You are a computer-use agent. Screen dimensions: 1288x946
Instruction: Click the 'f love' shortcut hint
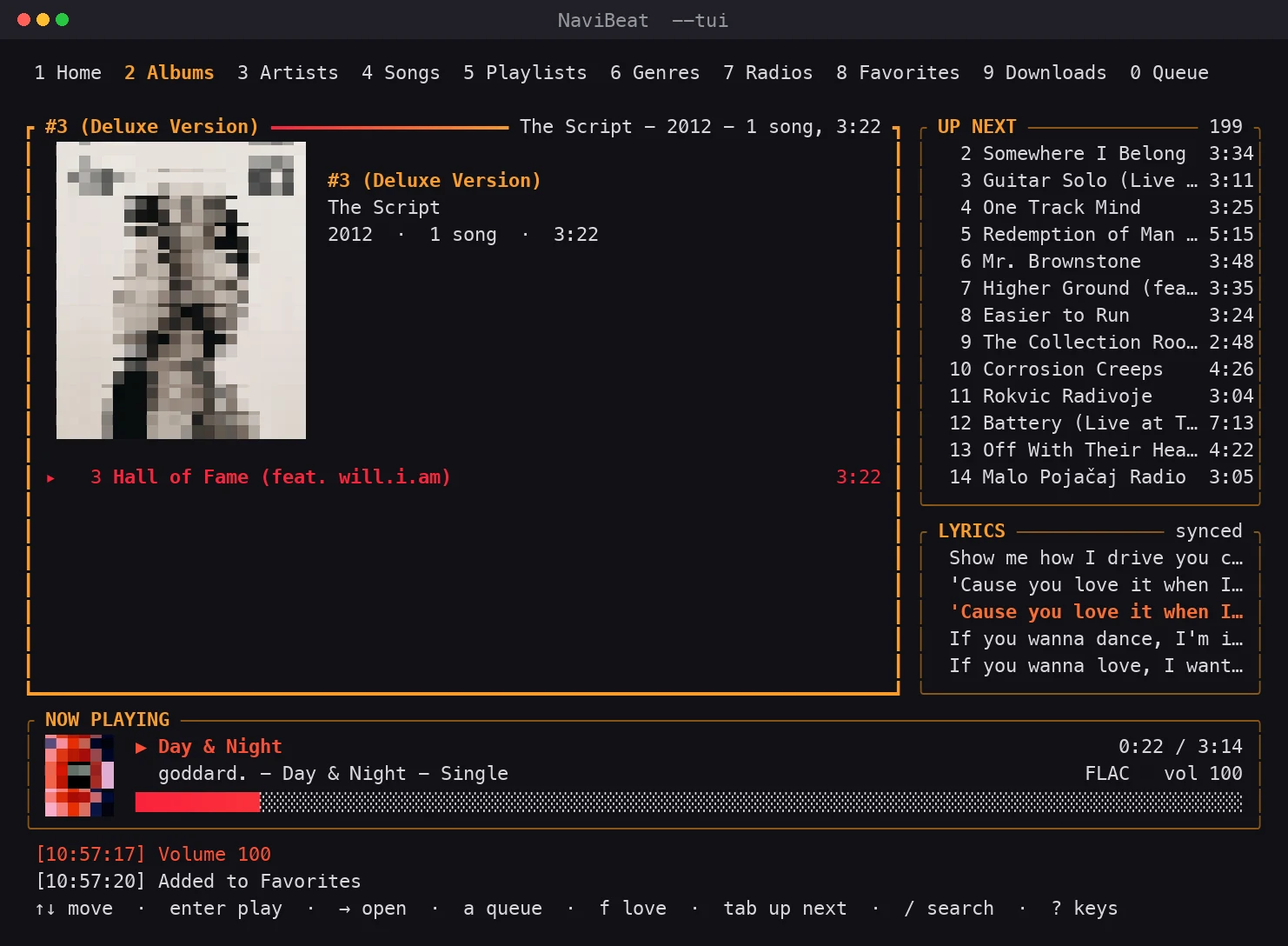633,908
